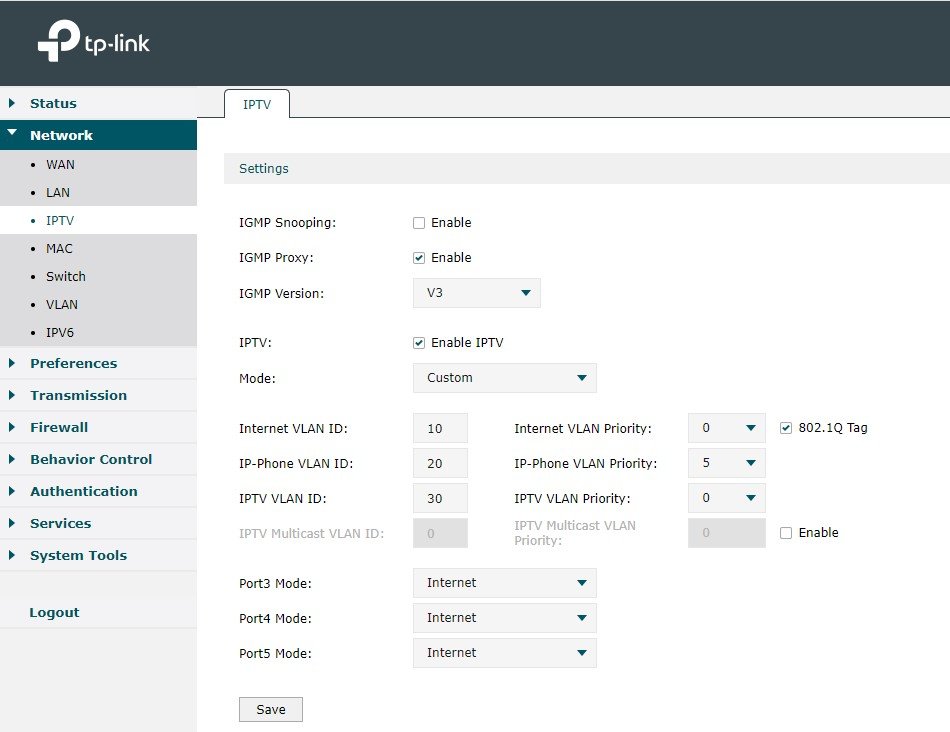This screenshot has width=950, height=732.
Task: Open Internet VLAN Priority dropdown
Action: pyautogui.click(x=726, y=428)
